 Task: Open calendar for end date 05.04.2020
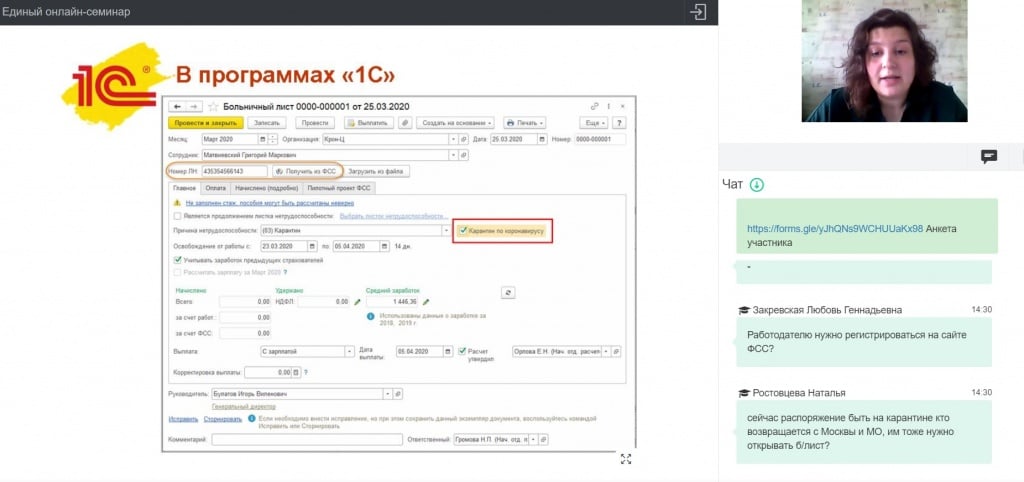(385, 246)
